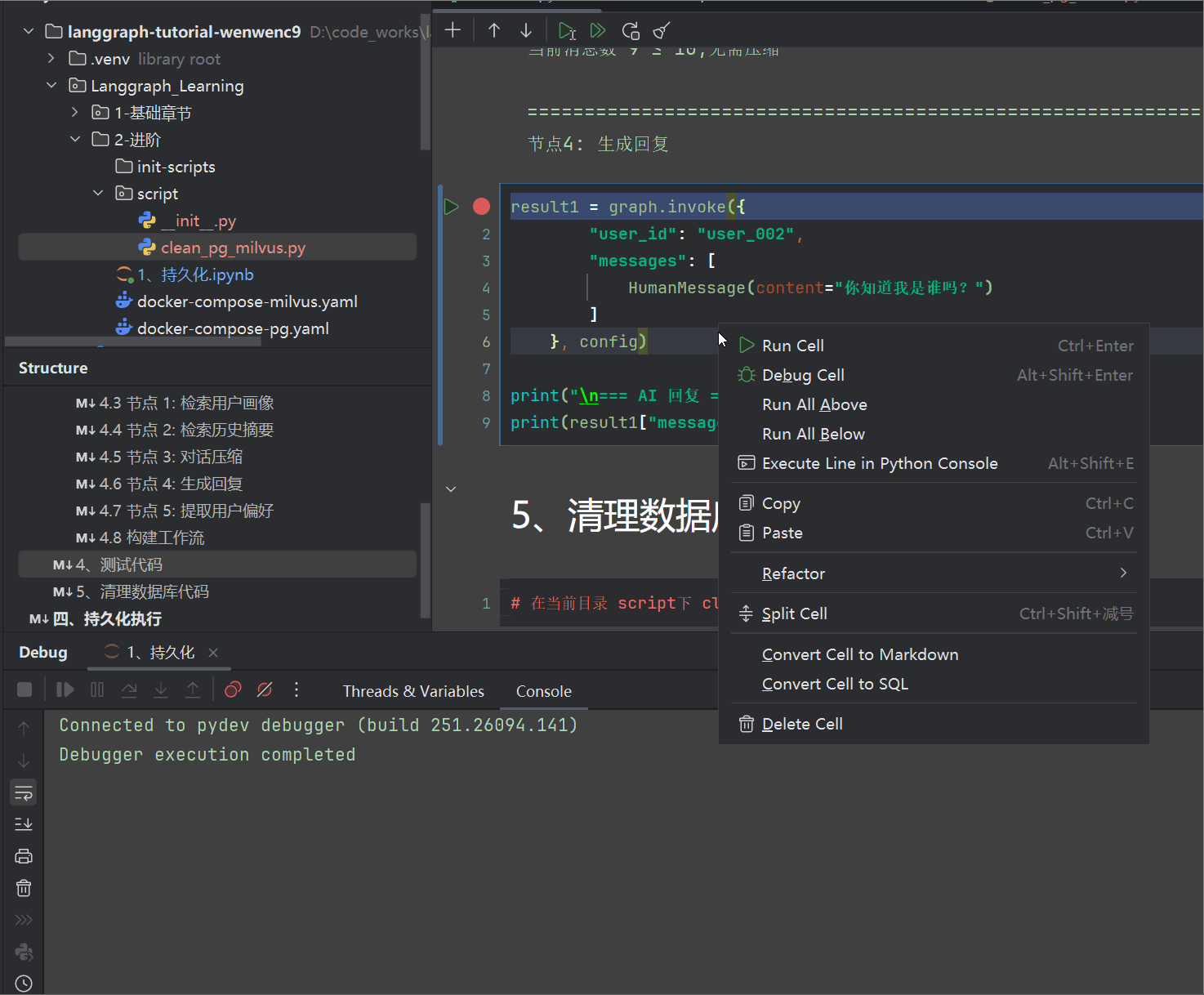The height and width of the screenshot is (995, 1204).
Task: Run the cell via green gutter arrow
Action: tap(452, 207)
